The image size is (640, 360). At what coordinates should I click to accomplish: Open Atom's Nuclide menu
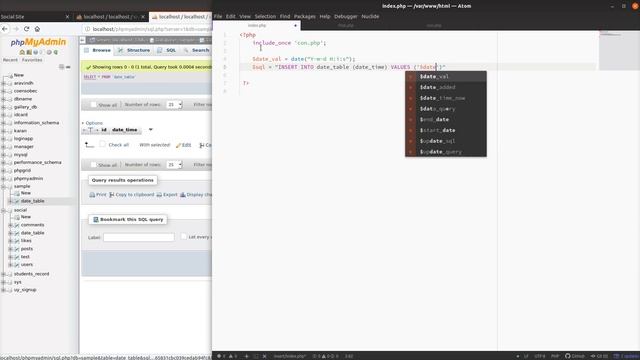tap(370, 16)
